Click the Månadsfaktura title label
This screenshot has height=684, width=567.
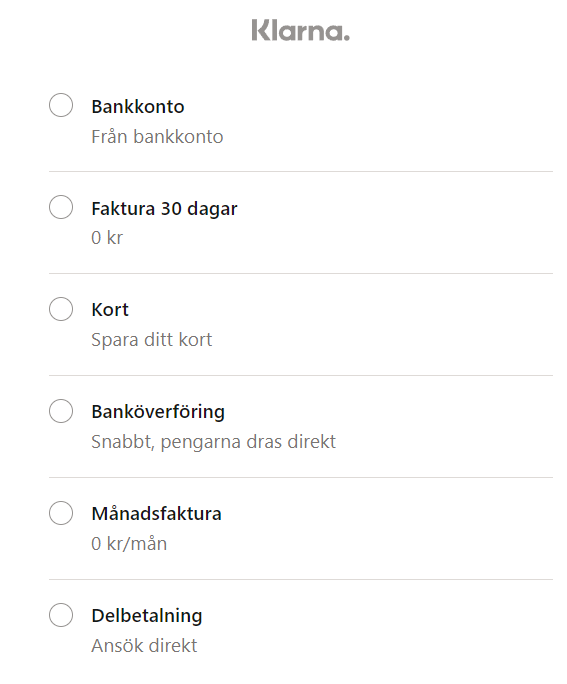[157, 513]
